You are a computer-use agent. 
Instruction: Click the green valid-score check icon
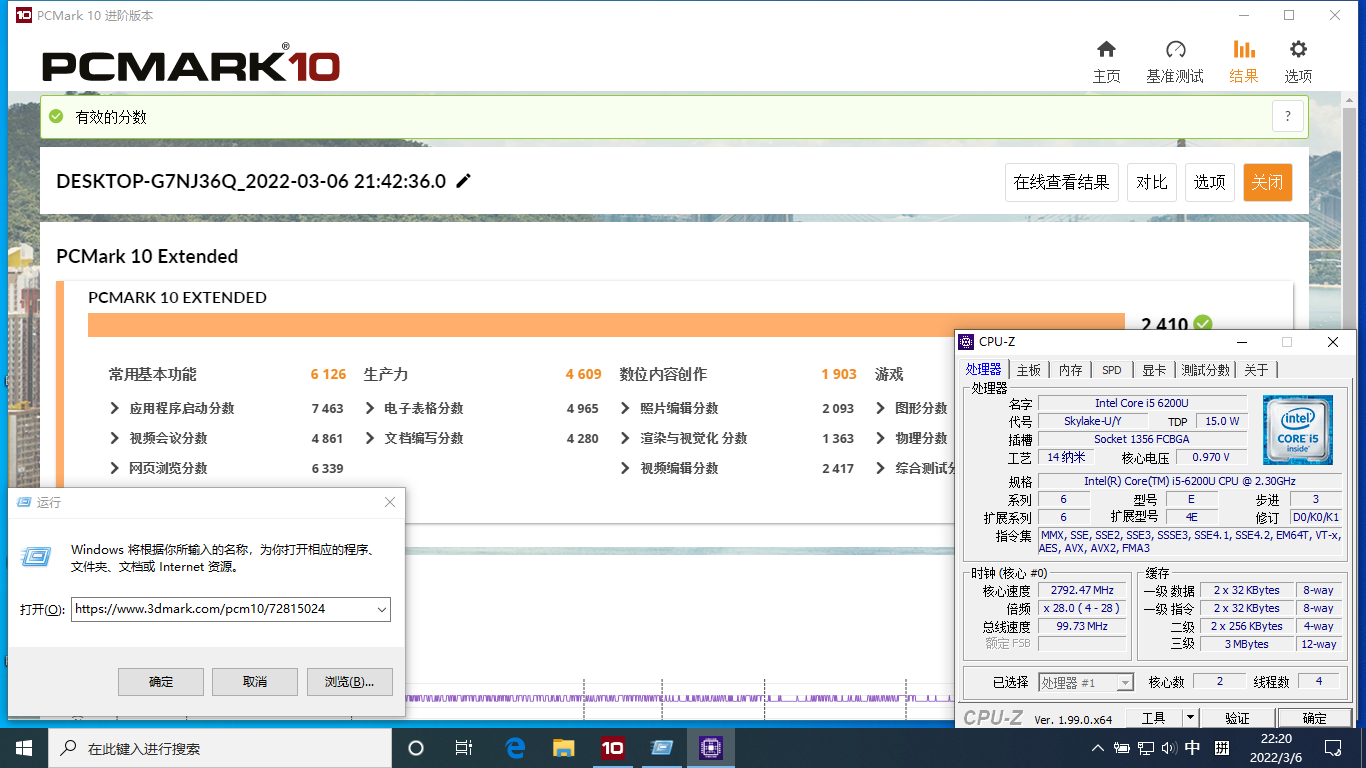pyautogui.click(x=56, y=117)
